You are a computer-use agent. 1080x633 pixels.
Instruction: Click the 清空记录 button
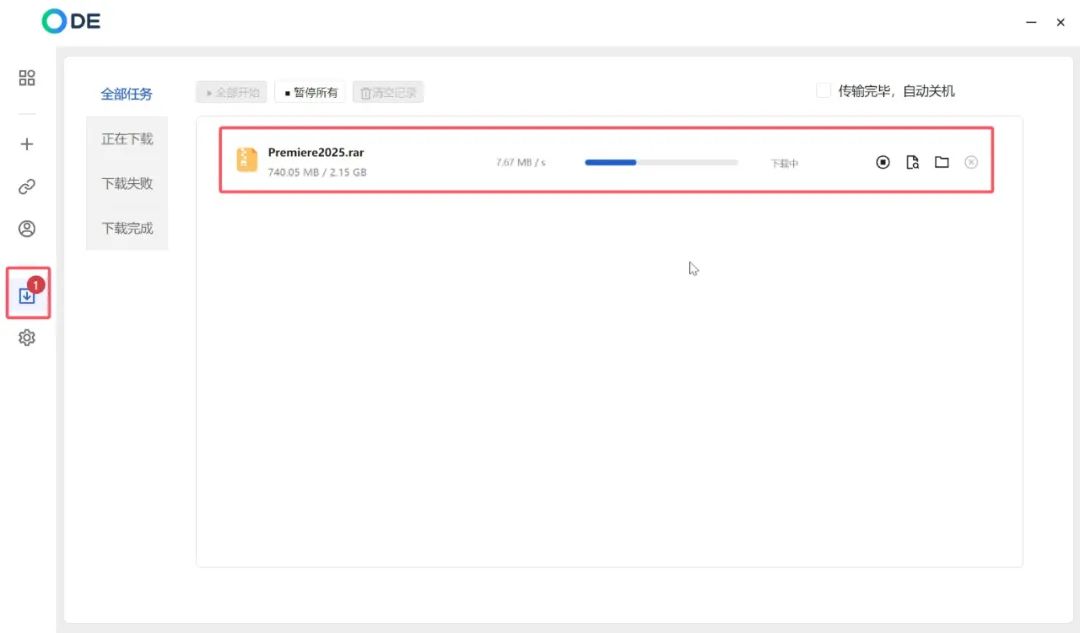388,93
